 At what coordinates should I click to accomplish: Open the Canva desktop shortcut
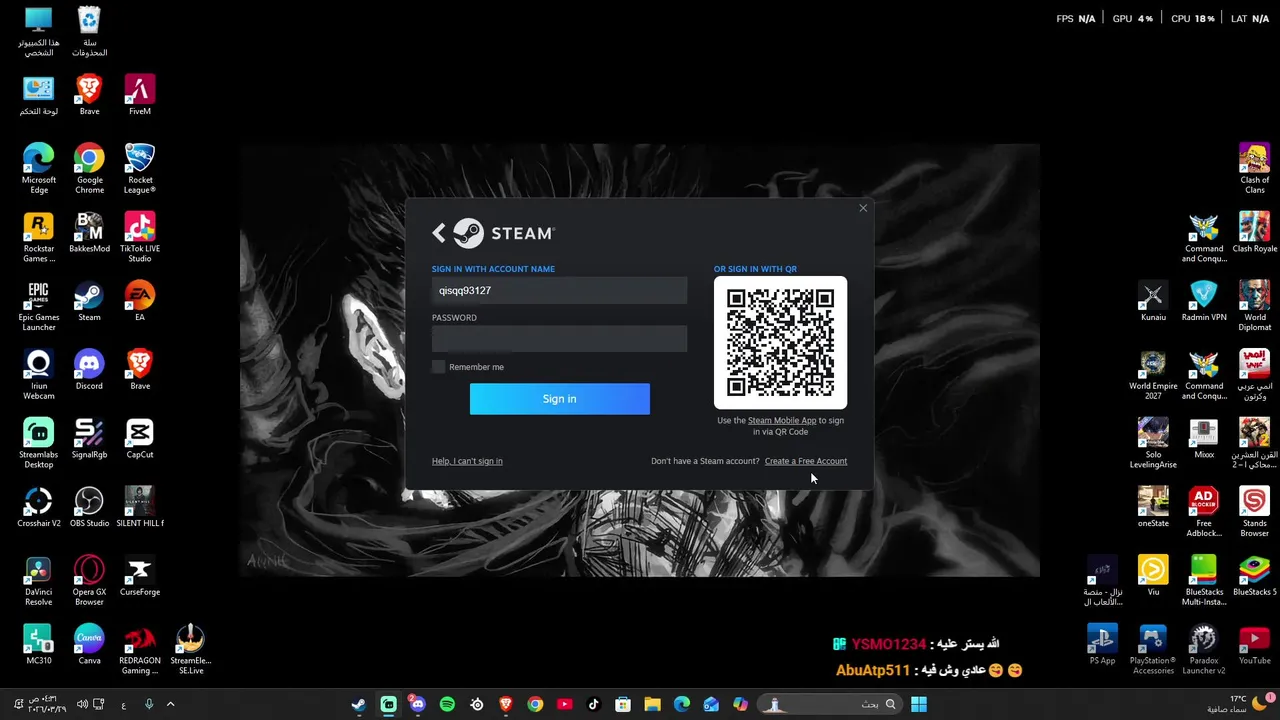(89, 644)
